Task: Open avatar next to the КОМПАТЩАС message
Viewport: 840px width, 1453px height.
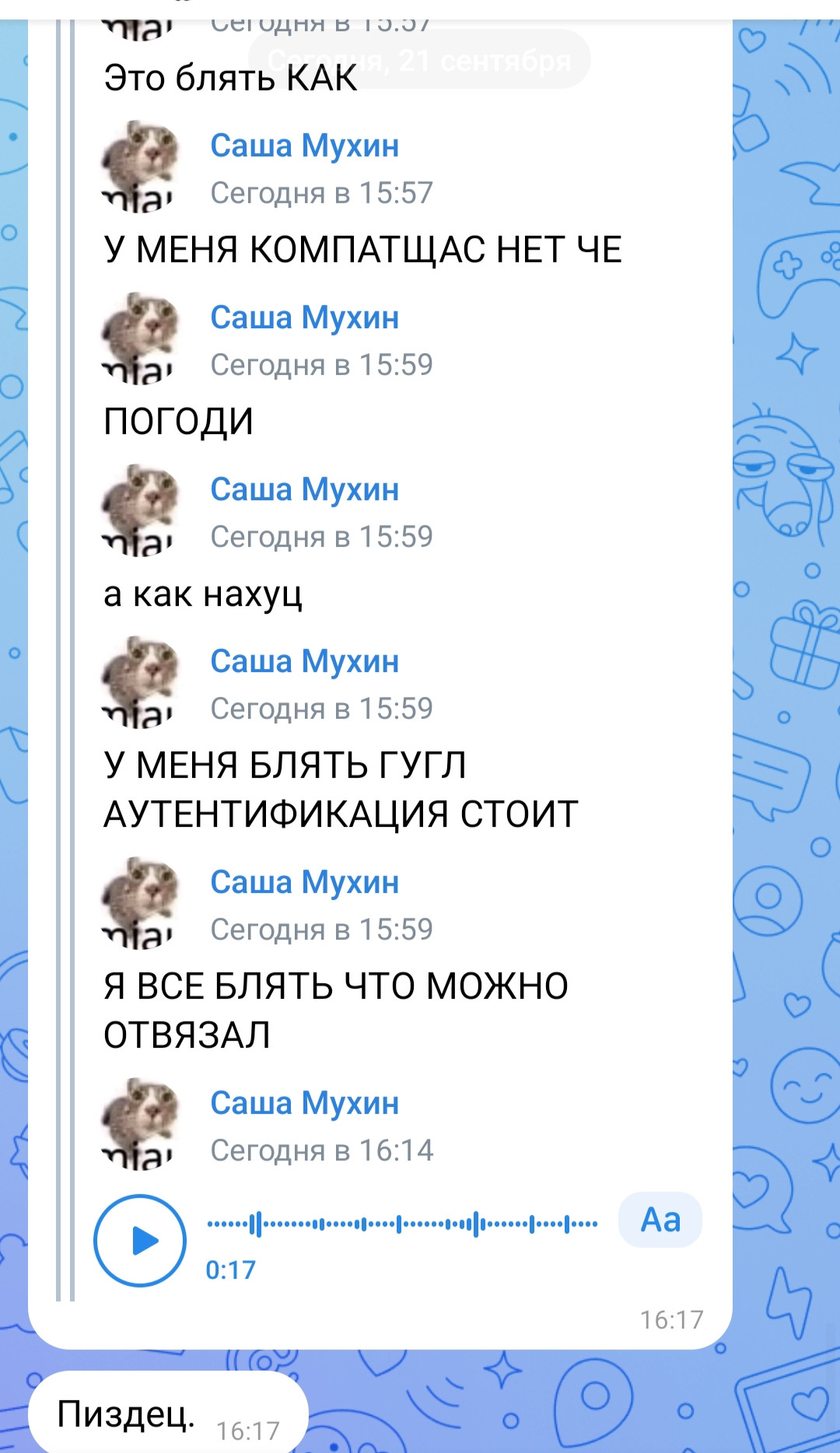Action: click(141, 166)
